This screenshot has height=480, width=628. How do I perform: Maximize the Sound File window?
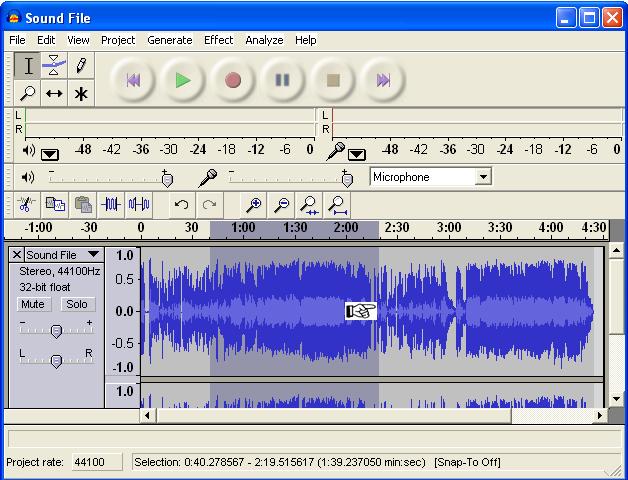pyautogui.click(x=589, y=18)
